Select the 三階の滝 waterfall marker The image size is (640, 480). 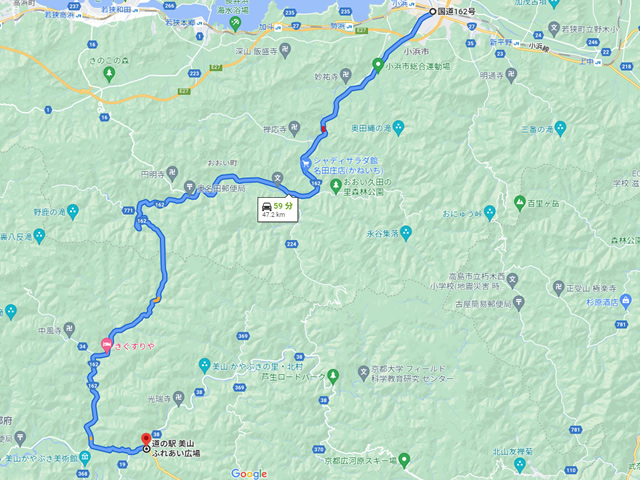tap(560, 129)
